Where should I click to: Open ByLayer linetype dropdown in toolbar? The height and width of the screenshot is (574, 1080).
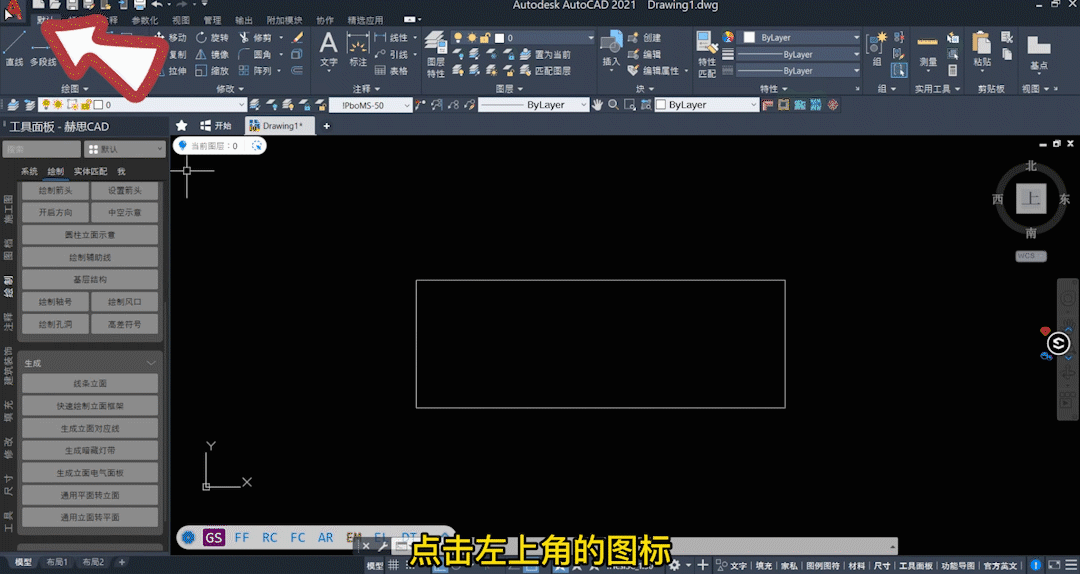[x=533, y=105]
